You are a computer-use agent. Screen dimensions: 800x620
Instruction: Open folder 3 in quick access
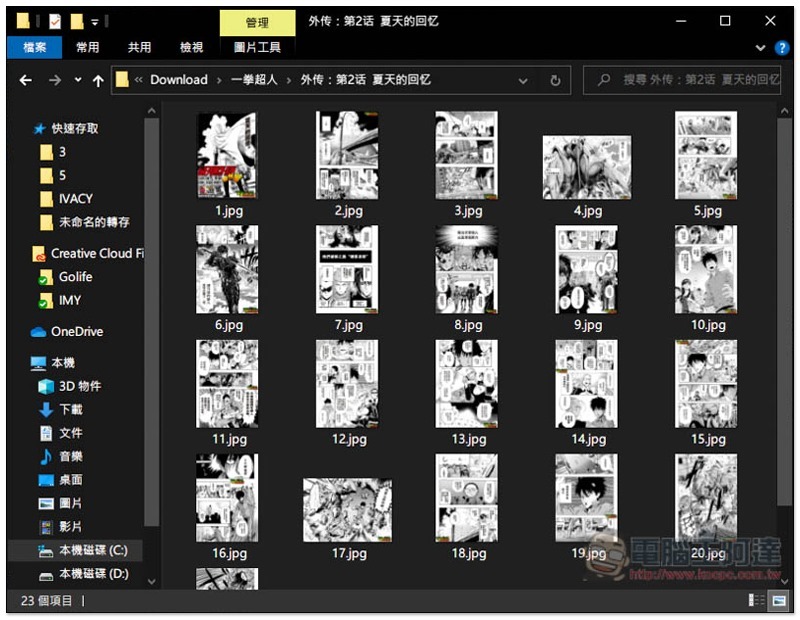click(x=62, y=152)
